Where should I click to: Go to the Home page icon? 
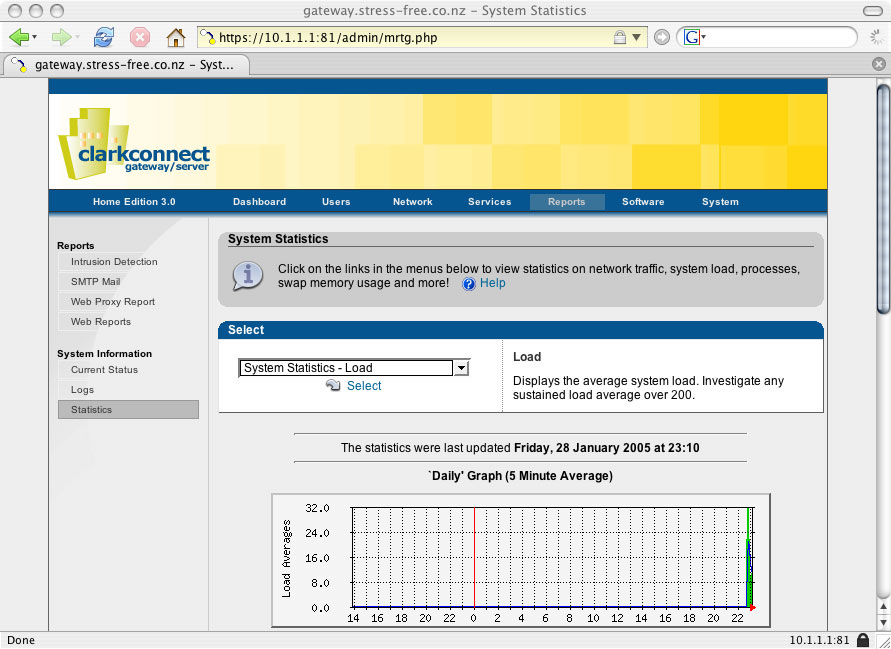tap(176, 38)
